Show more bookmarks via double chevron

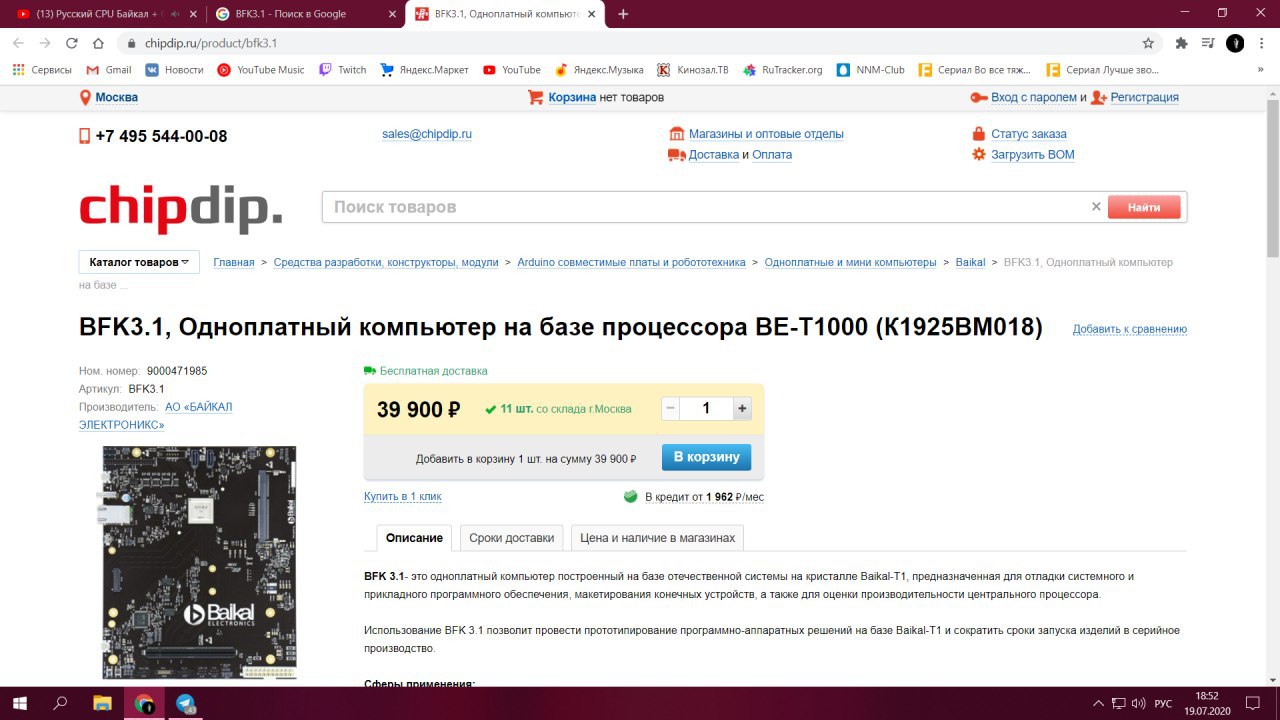[x=1262, y=70]
